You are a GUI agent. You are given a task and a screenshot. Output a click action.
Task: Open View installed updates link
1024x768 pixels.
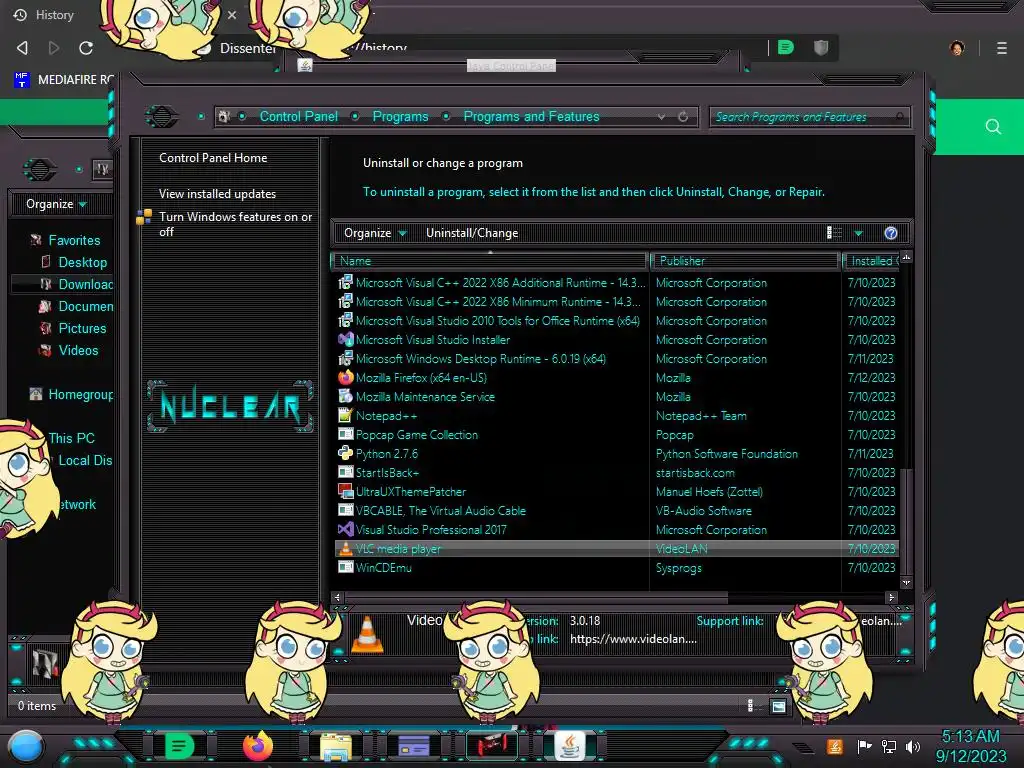point(217,194)
